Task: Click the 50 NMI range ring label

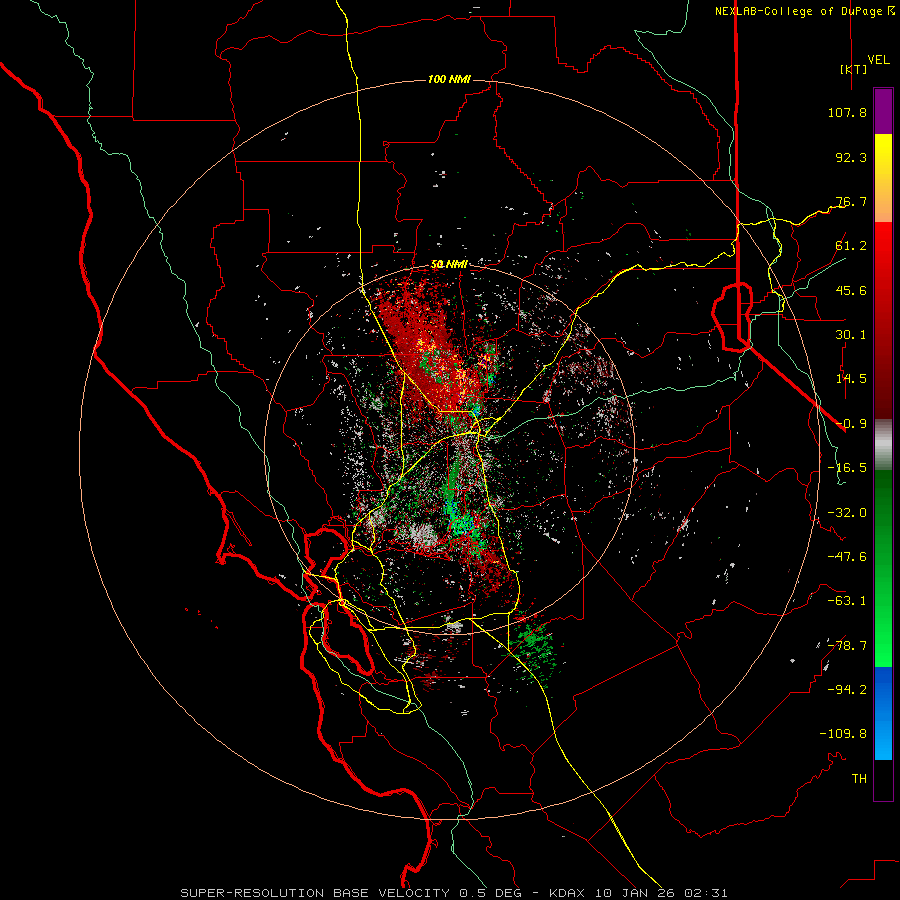Action: click(x=449, y=265)
